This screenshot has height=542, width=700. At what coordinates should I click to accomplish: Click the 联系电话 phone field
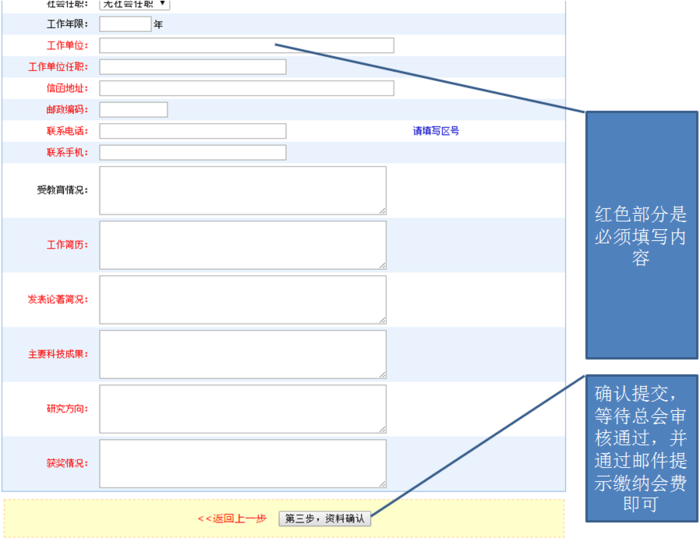193,131
